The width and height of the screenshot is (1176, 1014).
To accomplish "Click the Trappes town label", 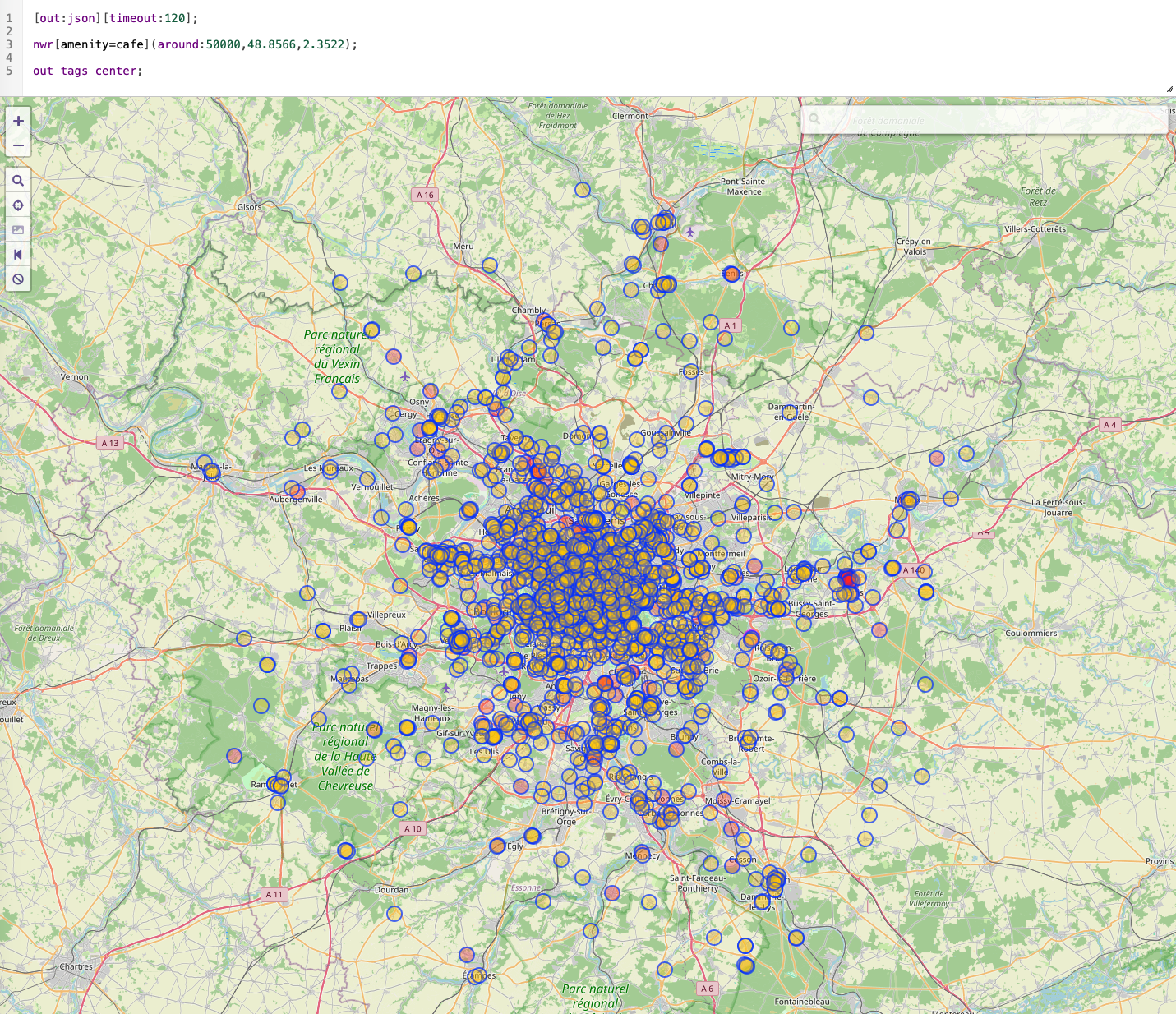I will coord(382,666).
